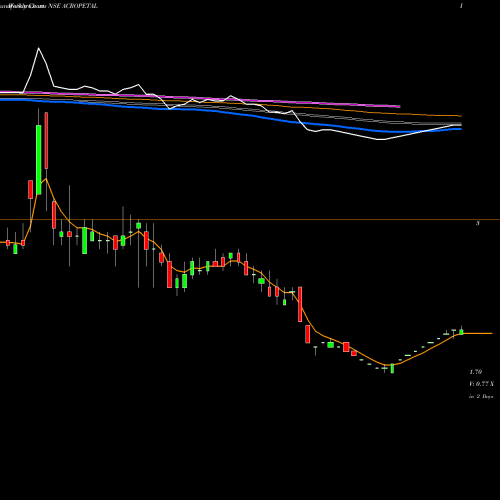
Task: Click the 1.70 price value label
Action: (x=476, y=372)
